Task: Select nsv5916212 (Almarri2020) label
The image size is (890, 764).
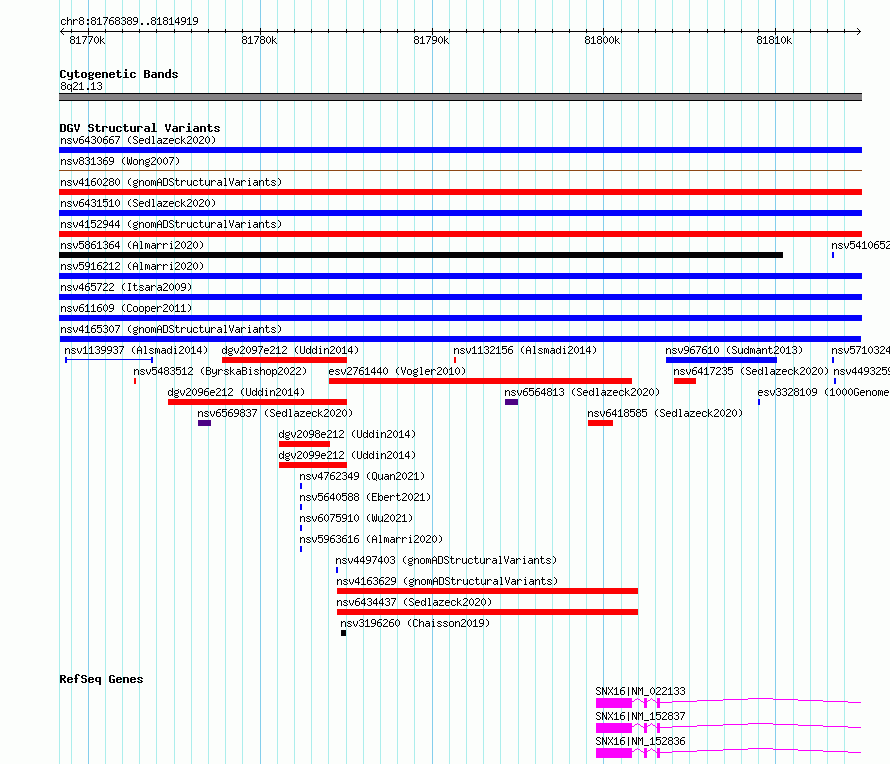Action: 132,266
